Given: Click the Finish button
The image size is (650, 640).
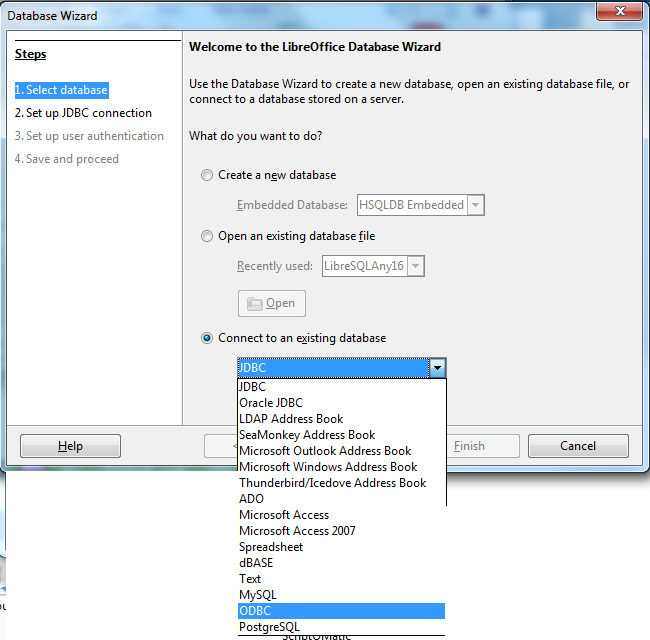Looking at the screenshot, I should coord(483,446).
